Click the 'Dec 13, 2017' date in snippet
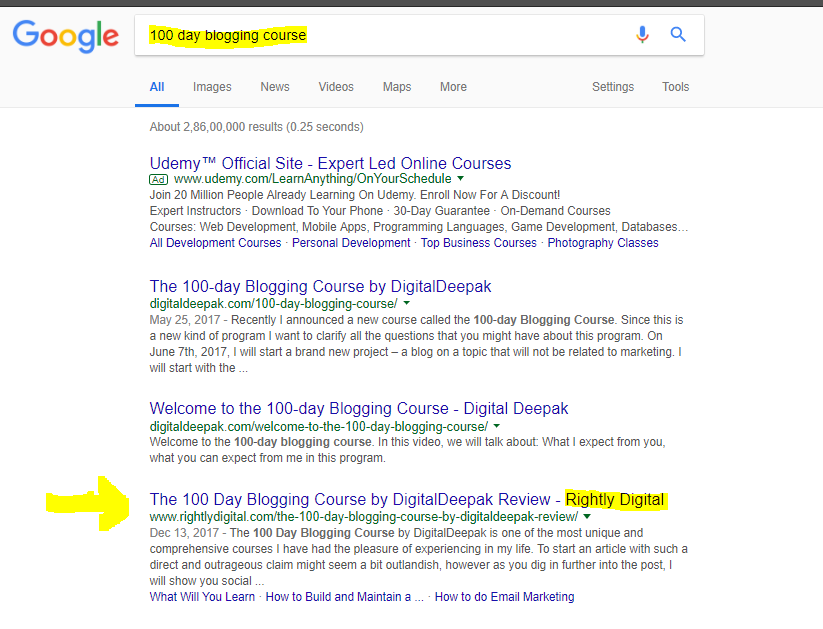Viewport: 823px width, 629px height. tap(184, 533)
